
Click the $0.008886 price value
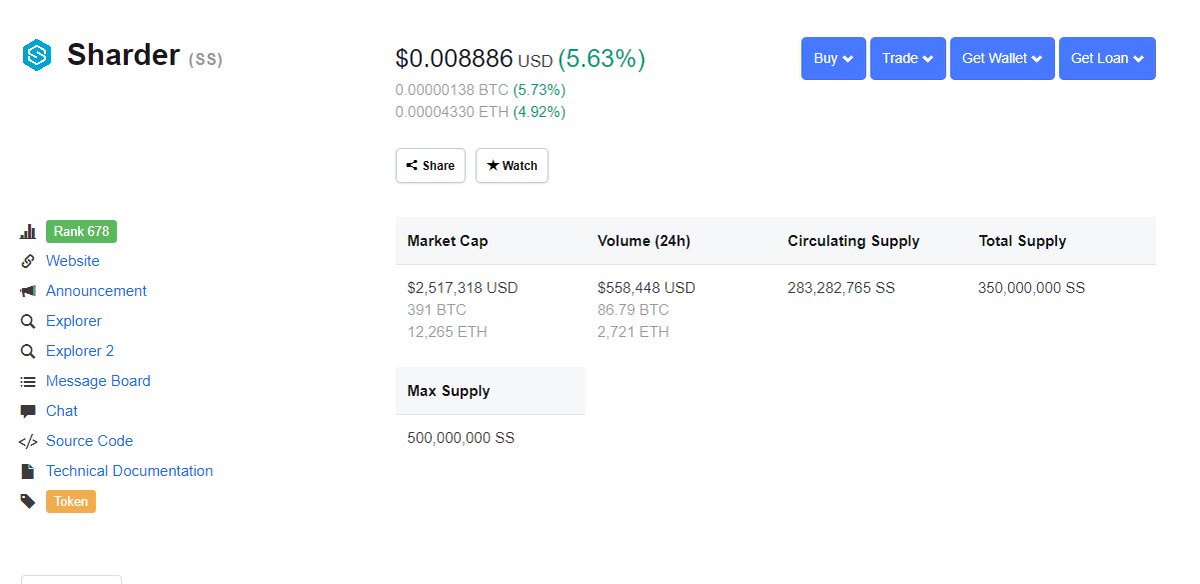point(454,59)
